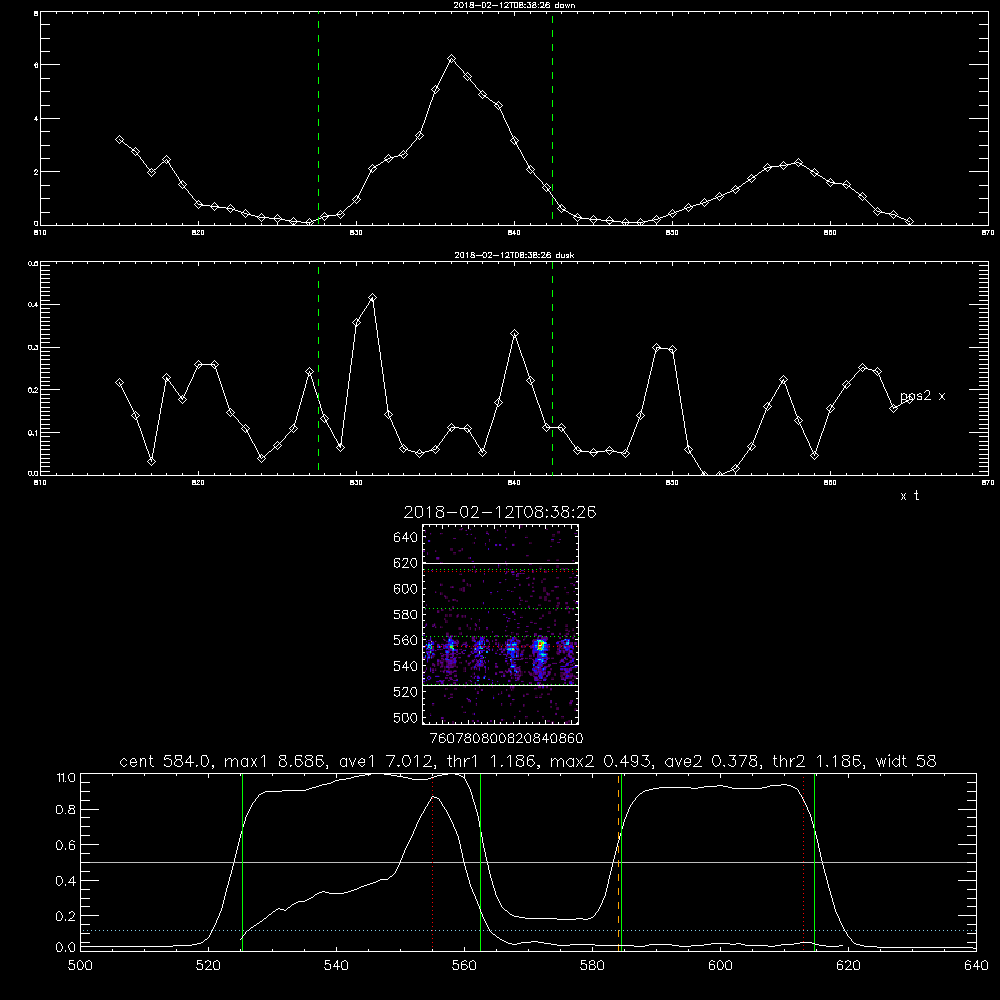Click the leftmost green vertical line in bottom plot
1000x1000 pixels.
(x=242, y=861)
